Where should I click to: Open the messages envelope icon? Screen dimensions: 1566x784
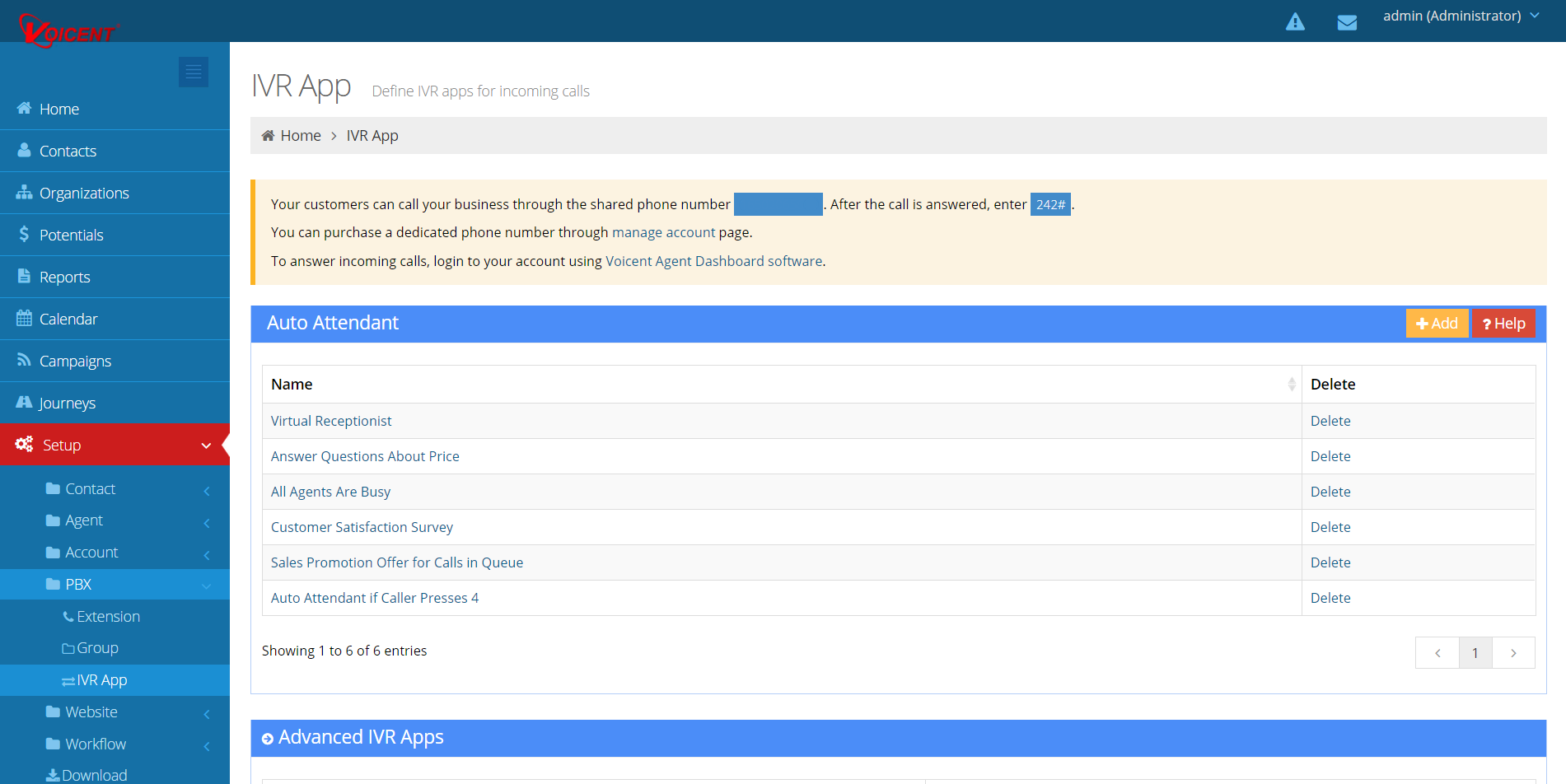[x=1347, y=22]
